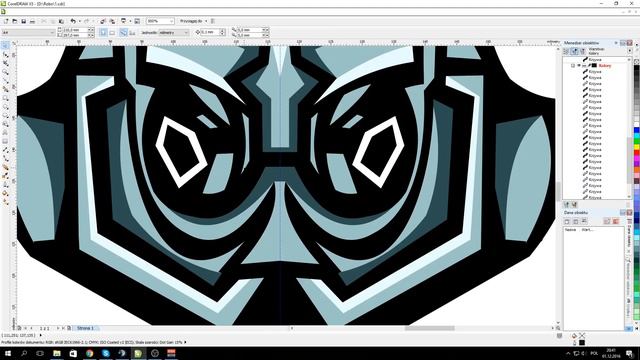The image size is (640, 360).
Task: Undo the last action
Action: tap(73, 21)
